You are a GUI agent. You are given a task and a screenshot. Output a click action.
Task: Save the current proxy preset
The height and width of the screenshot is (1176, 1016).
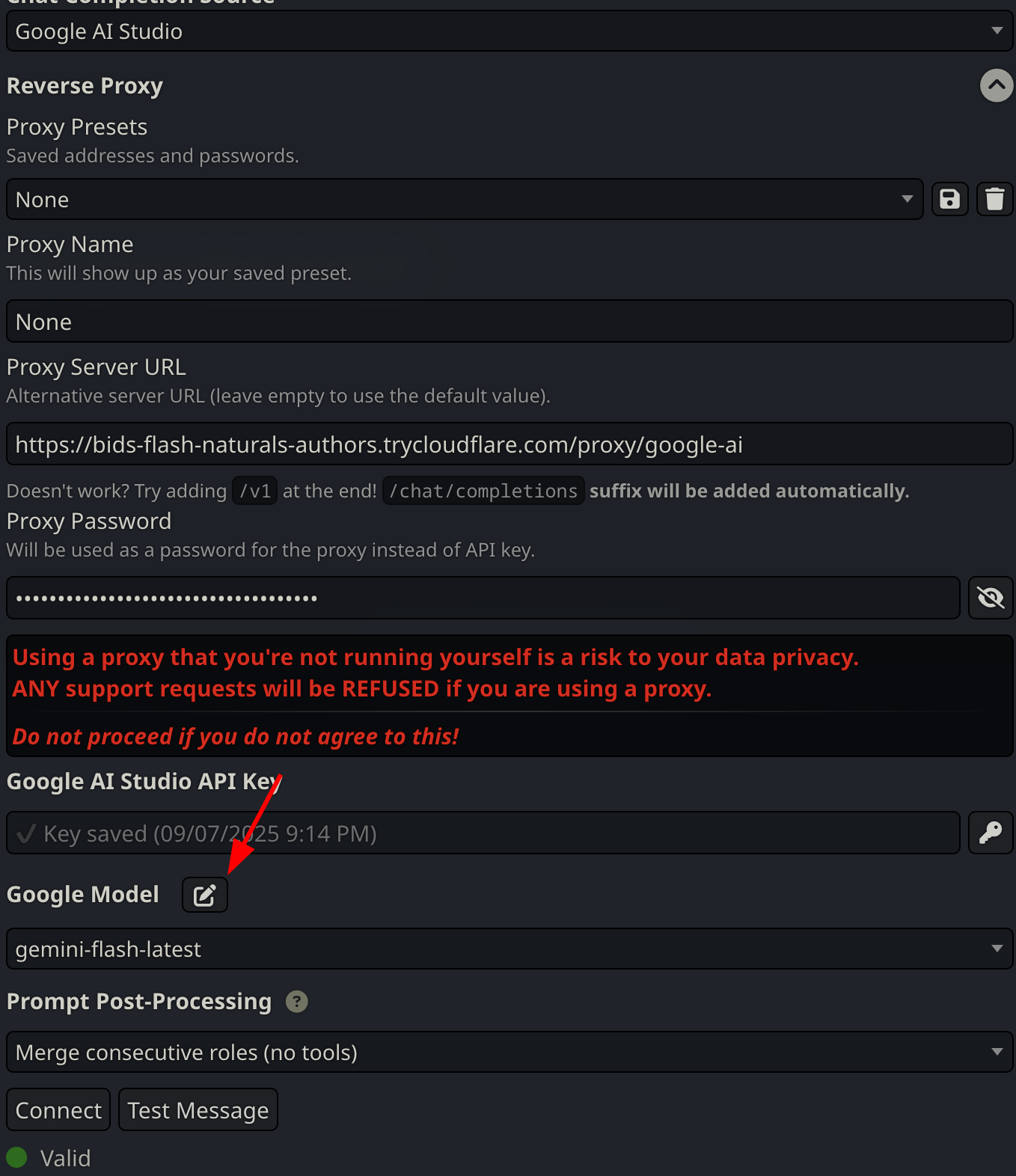(949, 199)
